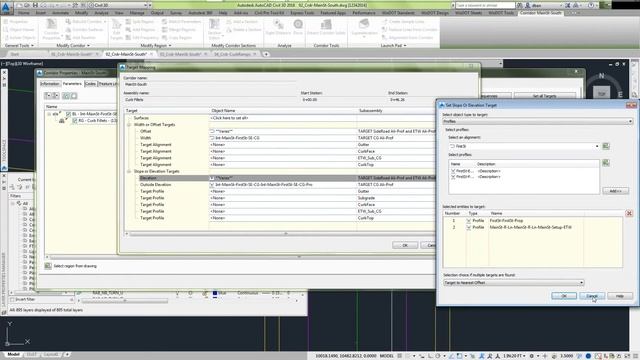Click Cancel in Set Slope Or Elevation Target
This screenshot has width=640, height=360.
(x=592, y=296)
